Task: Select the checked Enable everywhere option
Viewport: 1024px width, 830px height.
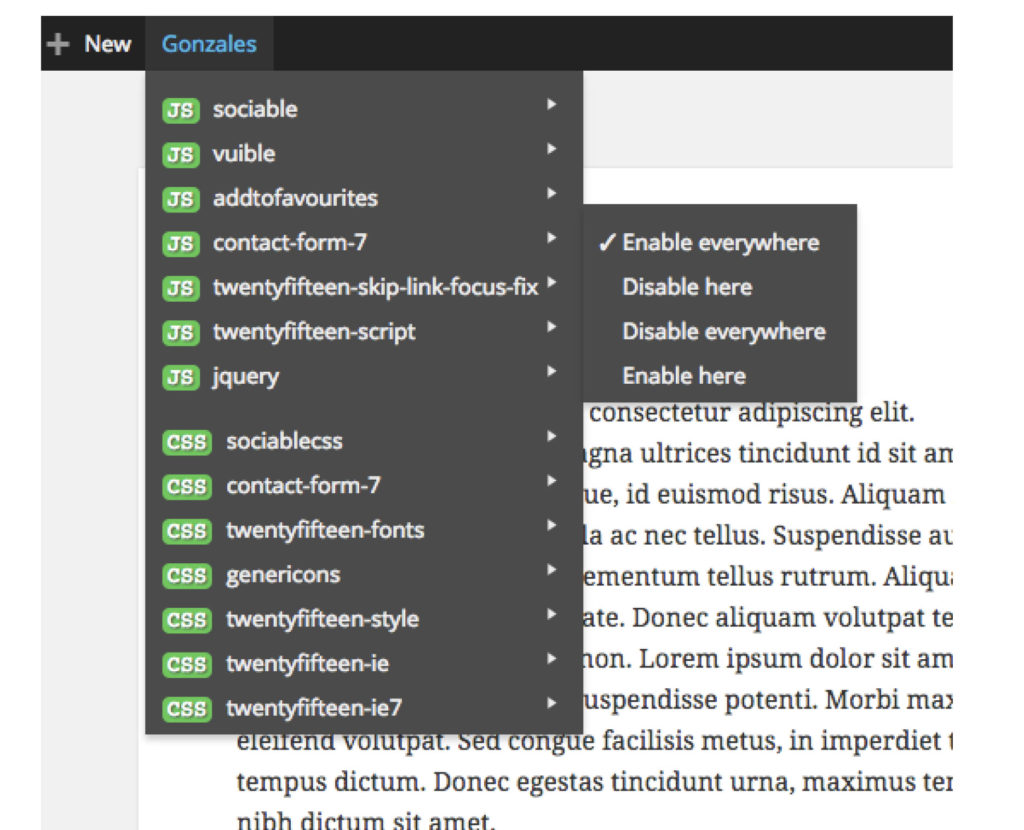Action: coord(720,243)
